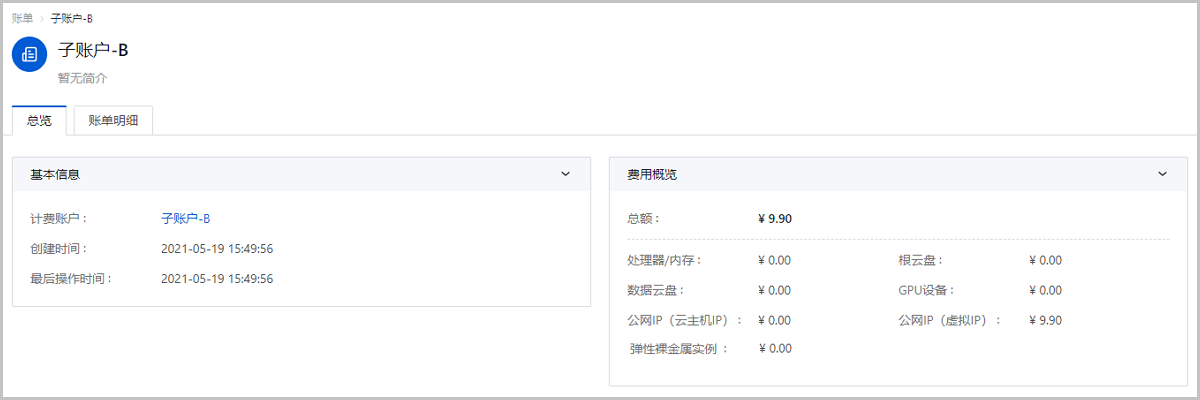This screenshot has height=400, width=1200.
Task: Click the 弹性裸金属实例 cost value
Action: [775, 349]
